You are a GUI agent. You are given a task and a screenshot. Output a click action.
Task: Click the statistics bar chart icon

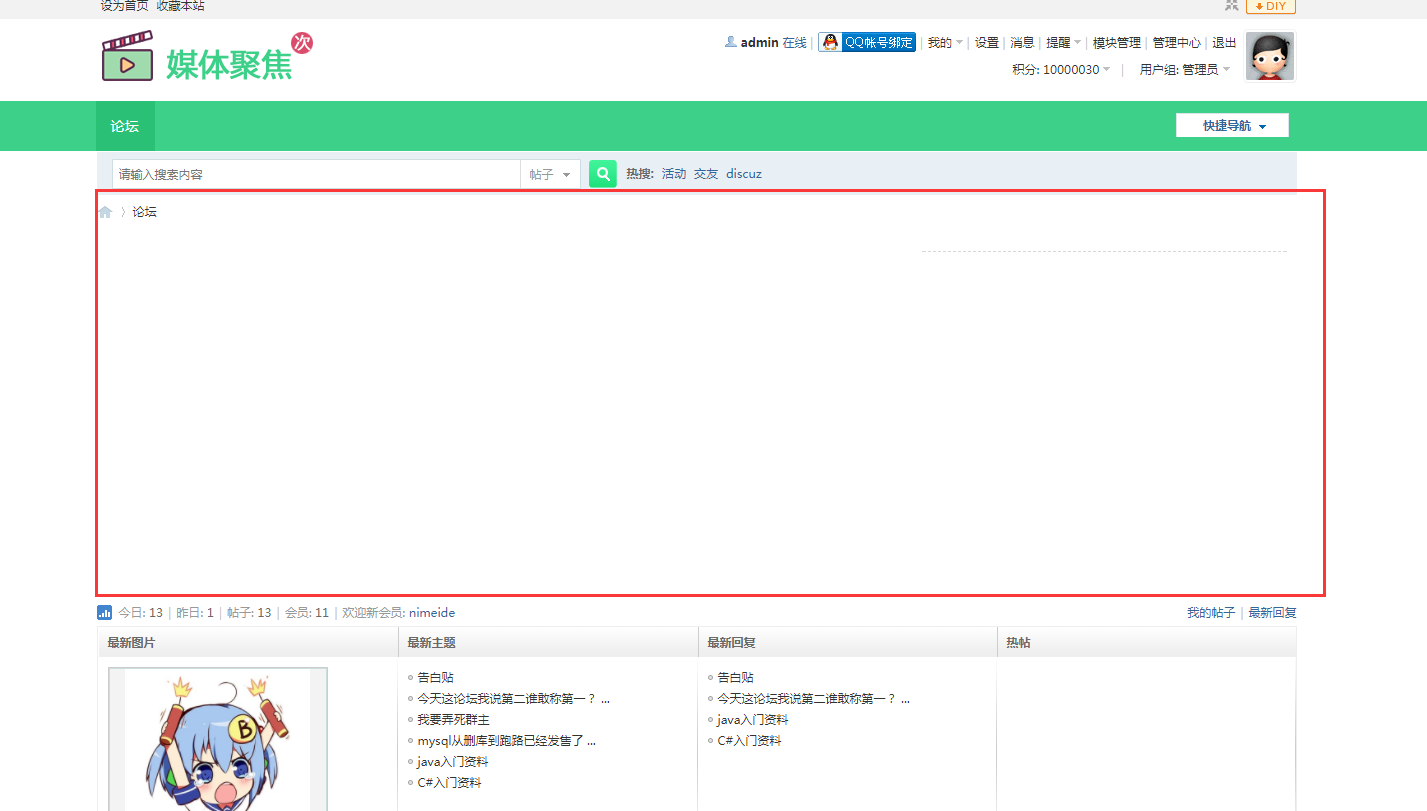tap(104, 613)
